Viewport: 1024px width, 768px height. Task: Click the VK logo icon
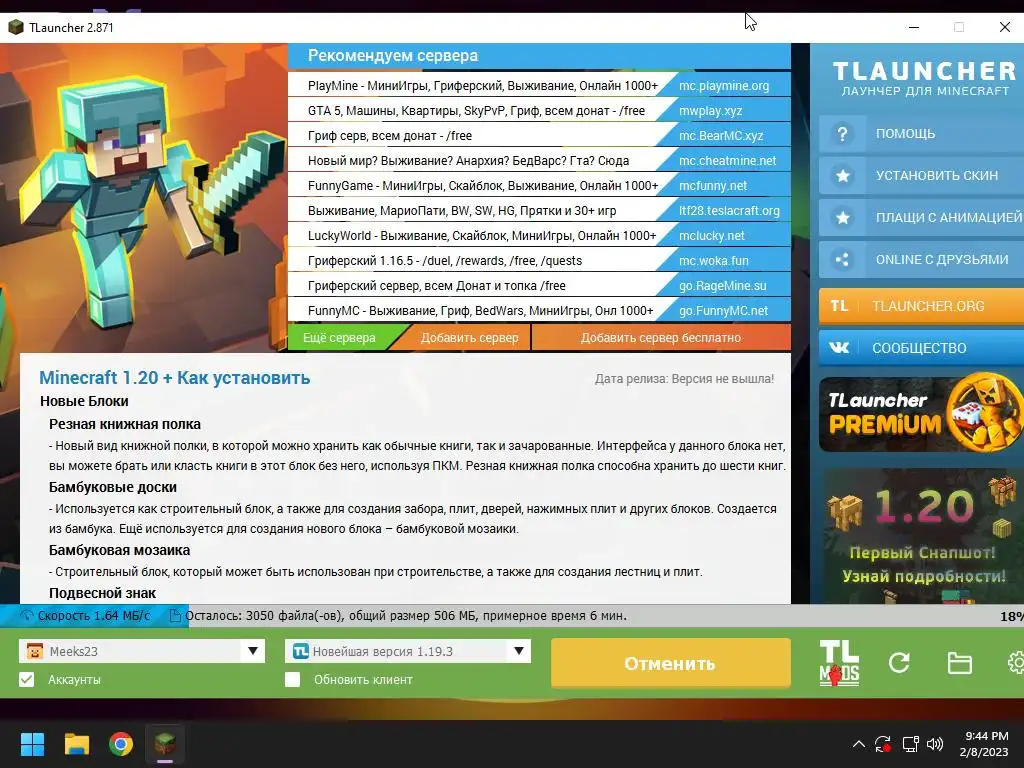click(839, 347)
